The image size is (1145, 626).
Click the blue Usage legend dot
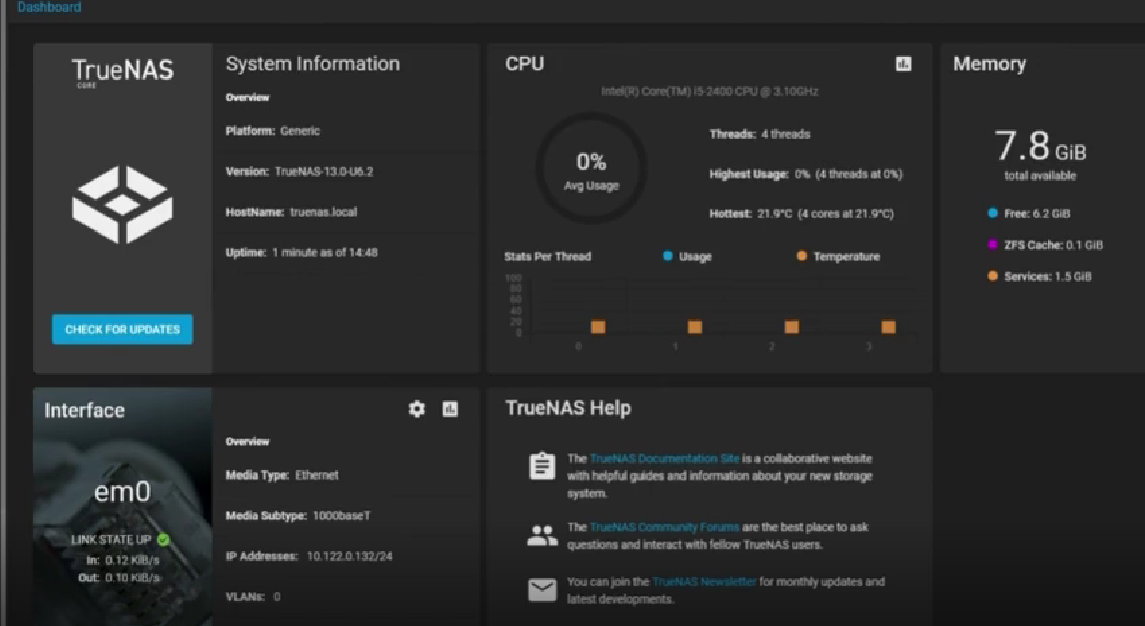667,256
